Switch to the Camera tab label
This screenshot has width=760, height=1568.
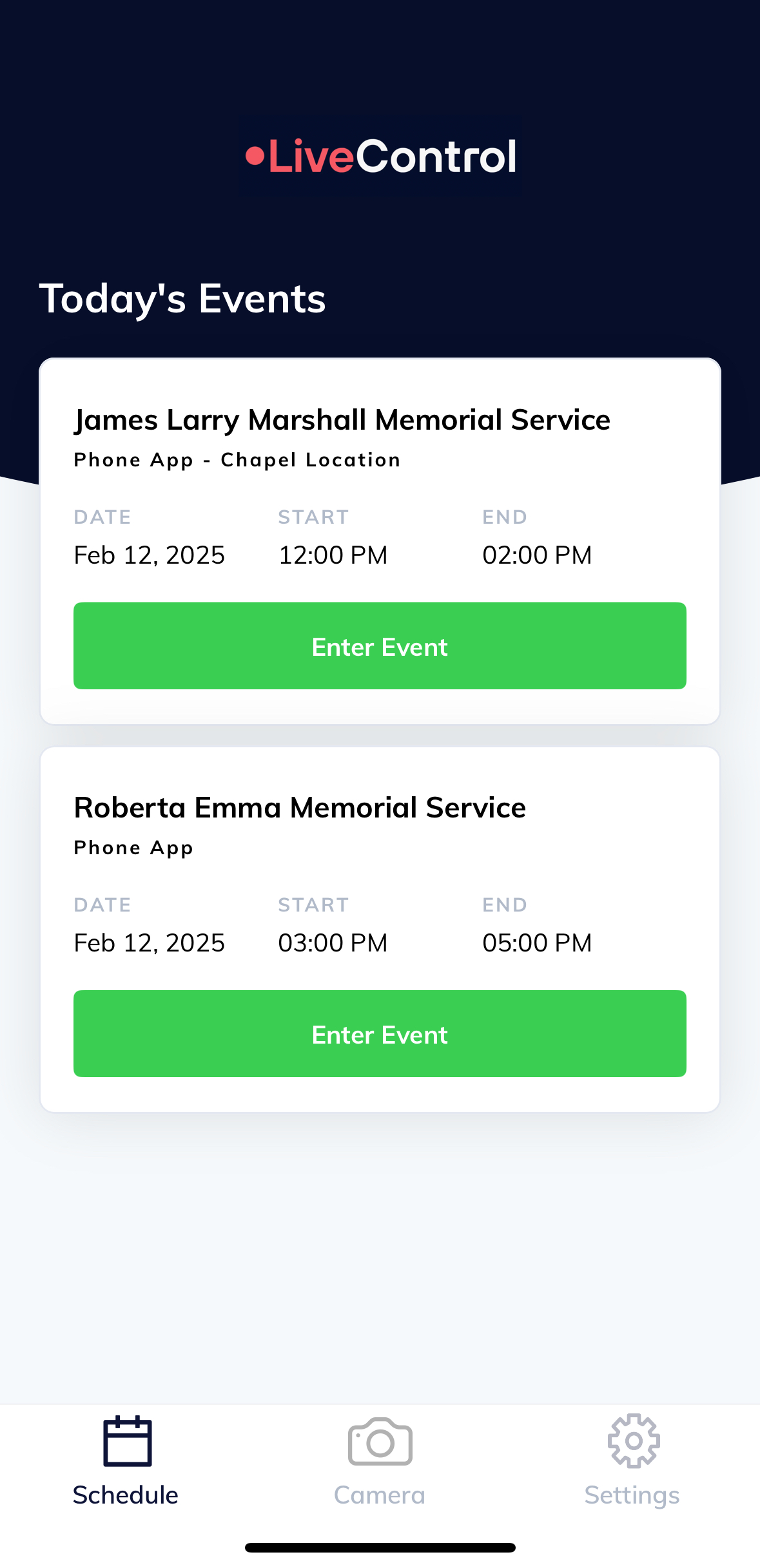click(x=380, y=1495)
